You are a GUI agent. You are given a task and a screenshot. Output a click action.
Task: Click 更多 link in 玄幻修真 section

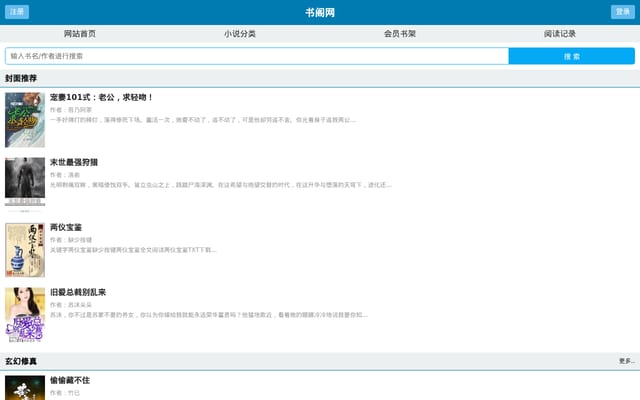point(627,361)
